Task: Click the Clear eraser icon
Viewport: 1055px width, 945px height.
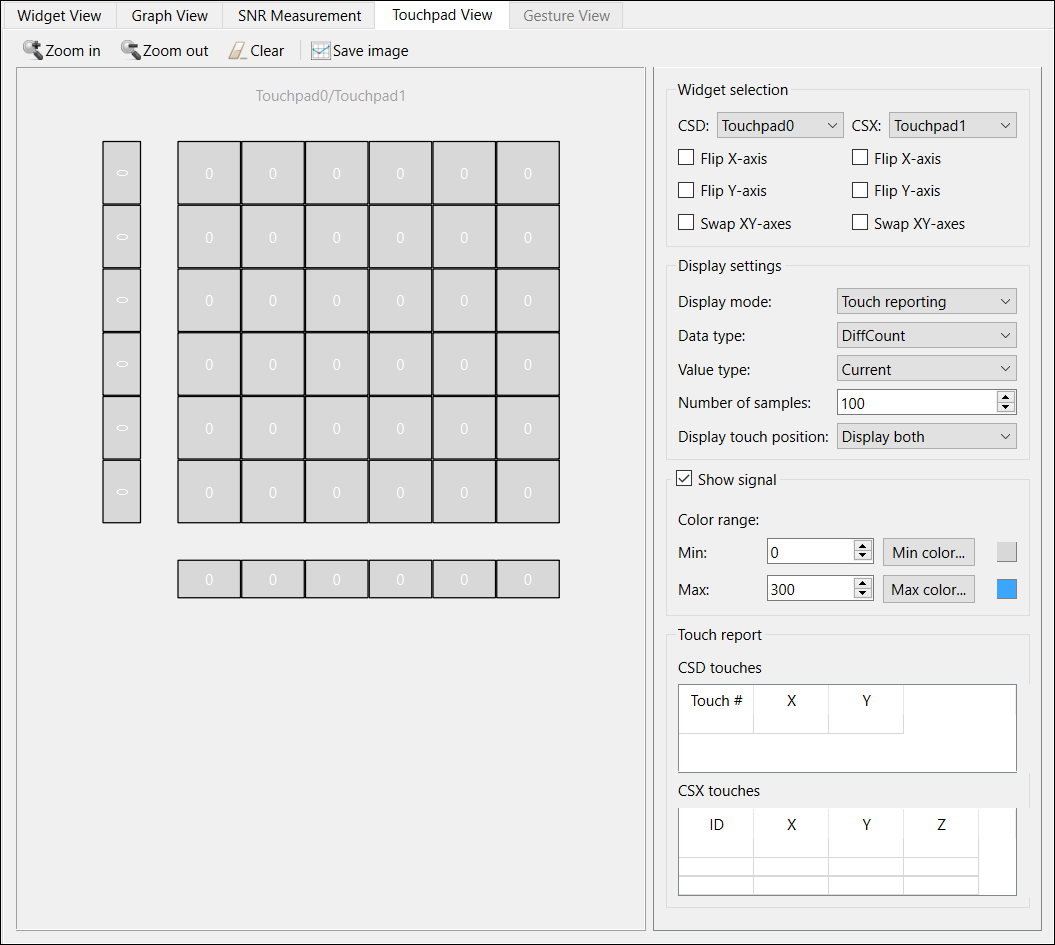Action: point(238,50)
